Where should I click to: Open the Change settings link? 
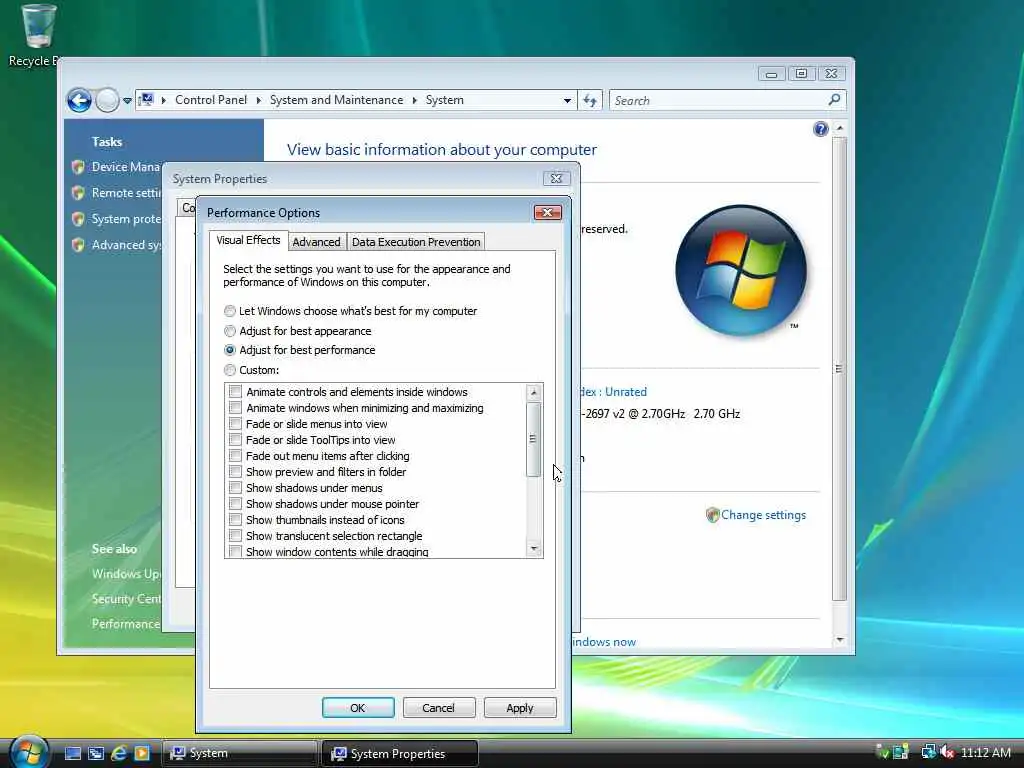pyautogui.click(x=763, y=515)
